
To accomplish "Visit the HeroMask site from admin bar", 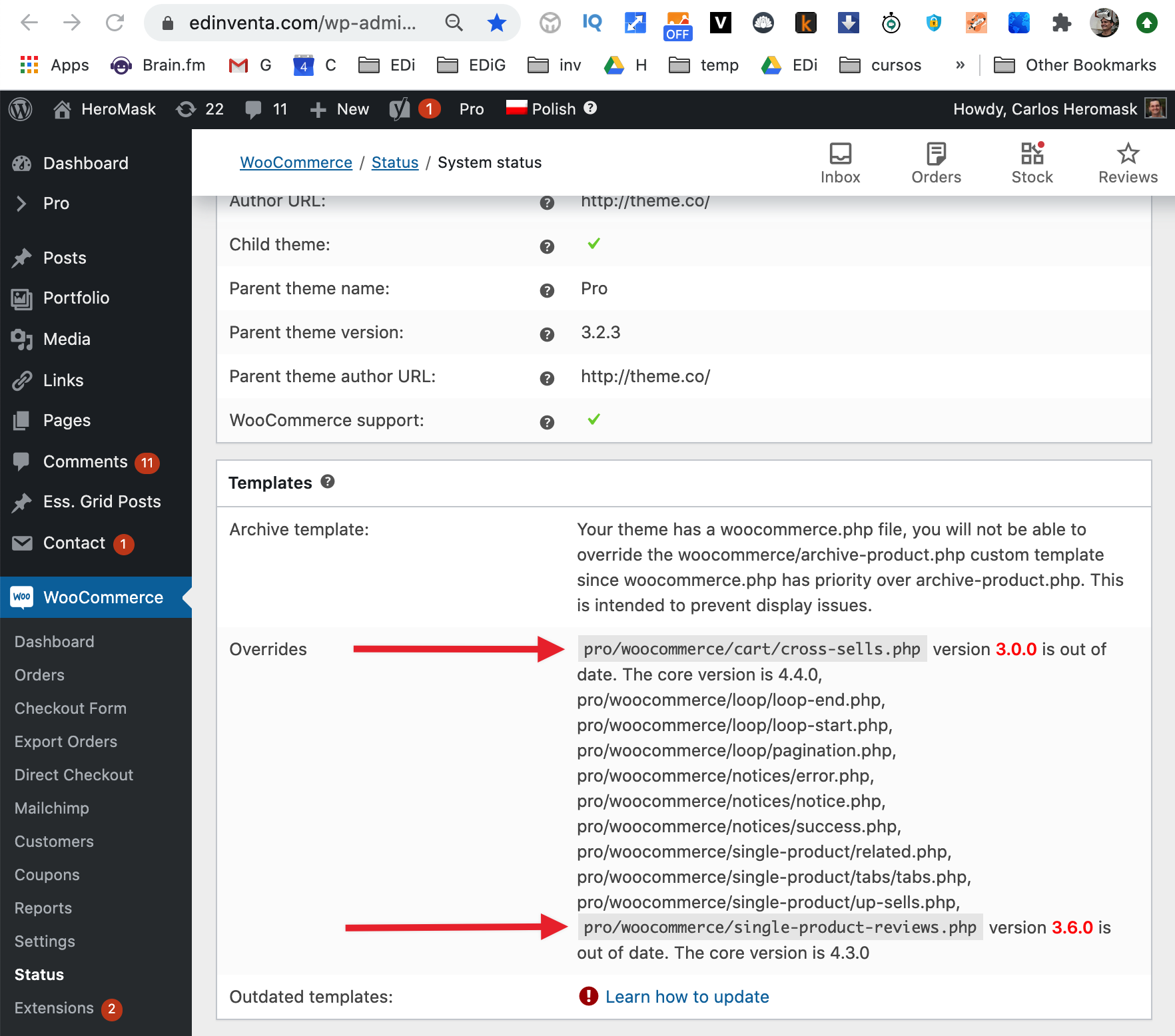I will [105, 109].
